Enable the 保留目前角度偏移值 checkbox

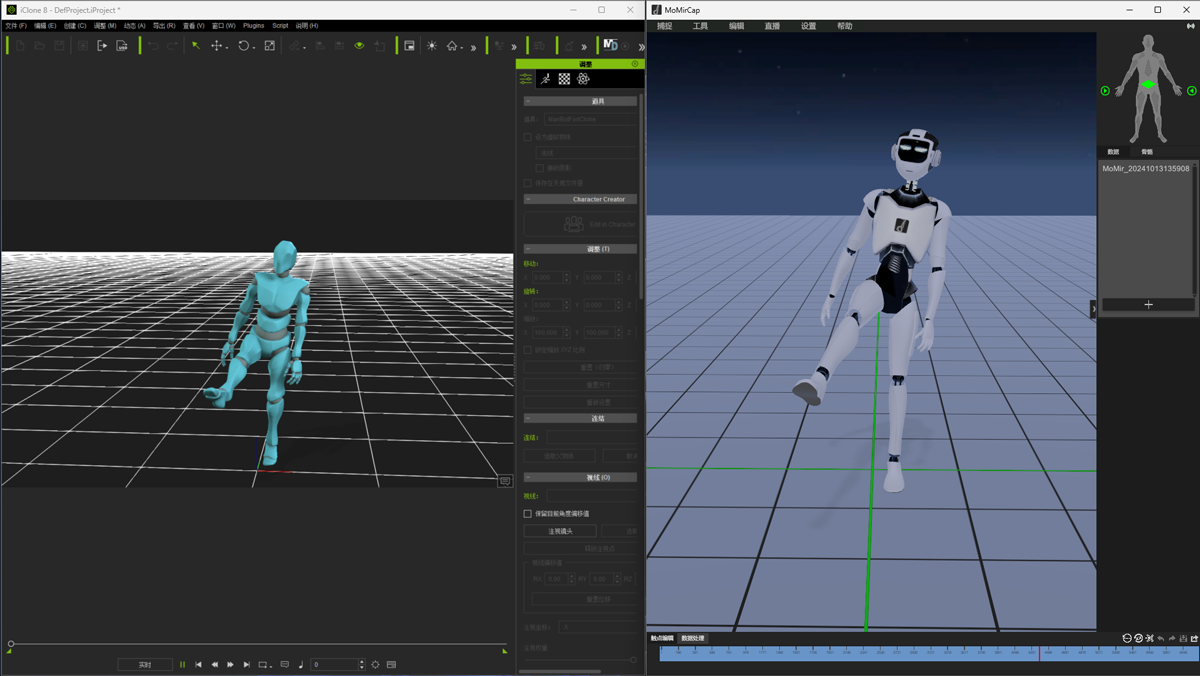(528, 514)
